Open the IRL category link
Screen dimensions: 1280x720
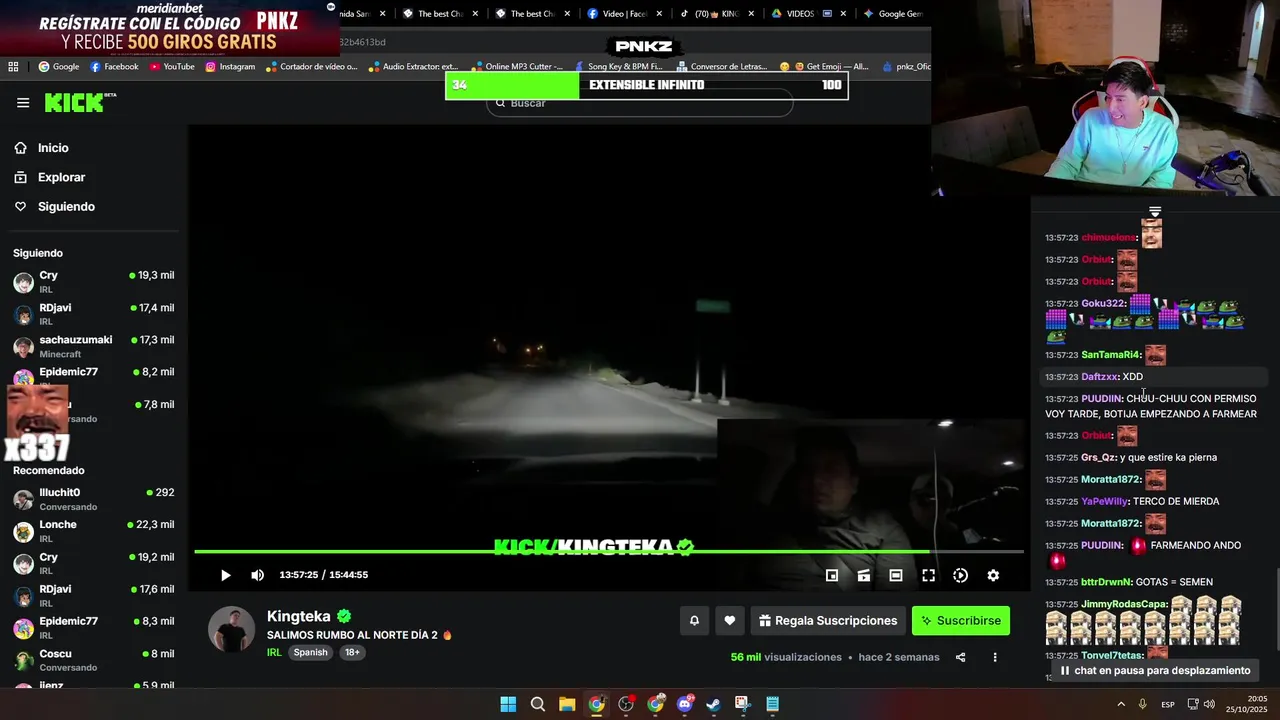274,652
